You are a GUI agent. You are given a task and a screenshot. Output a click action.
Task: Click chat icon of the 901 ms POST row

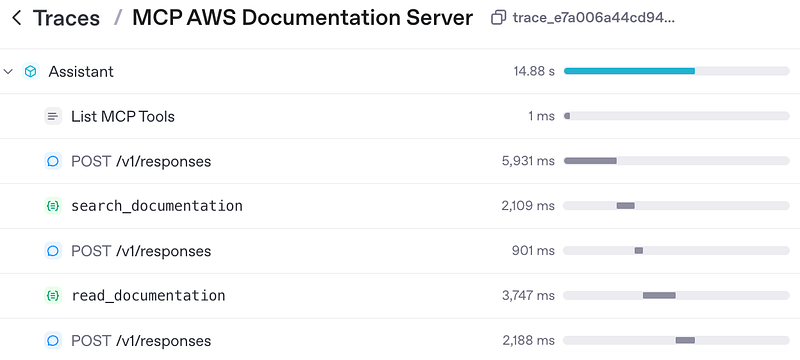pos(53,251)
